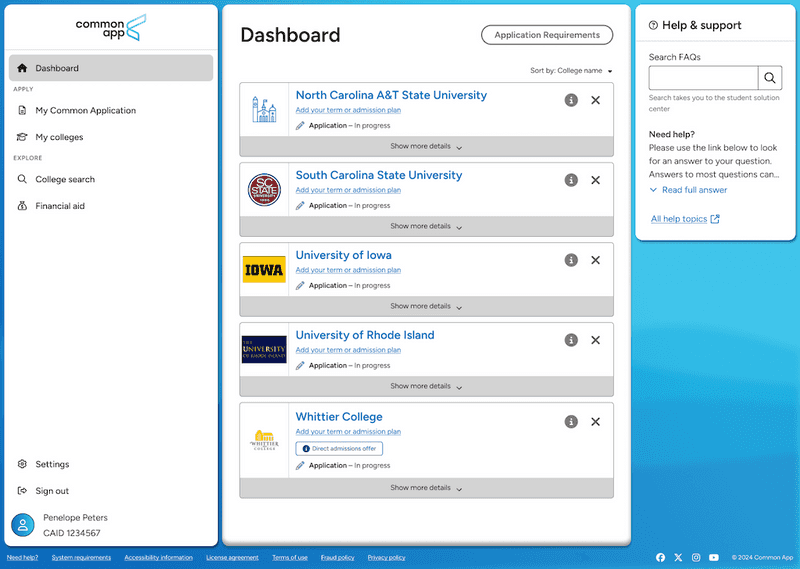Expand details for South Carolina State University
The height and width of the screenshot is (569, 800).
pyautogui.click(x=427, y=226)
